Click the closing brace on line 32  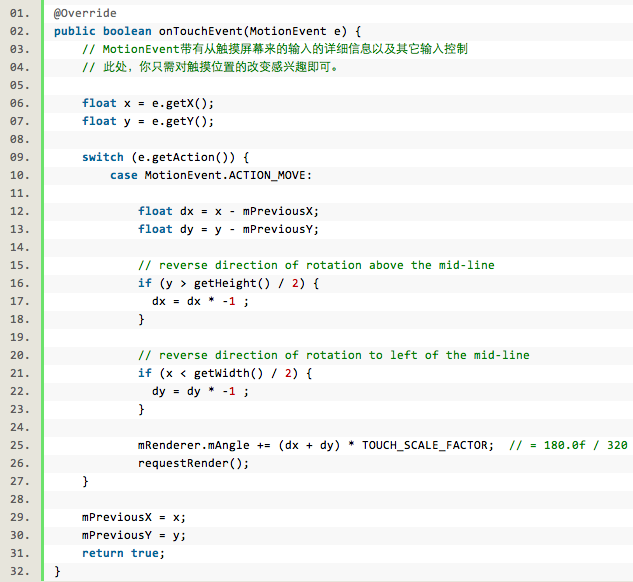[57, 572]
